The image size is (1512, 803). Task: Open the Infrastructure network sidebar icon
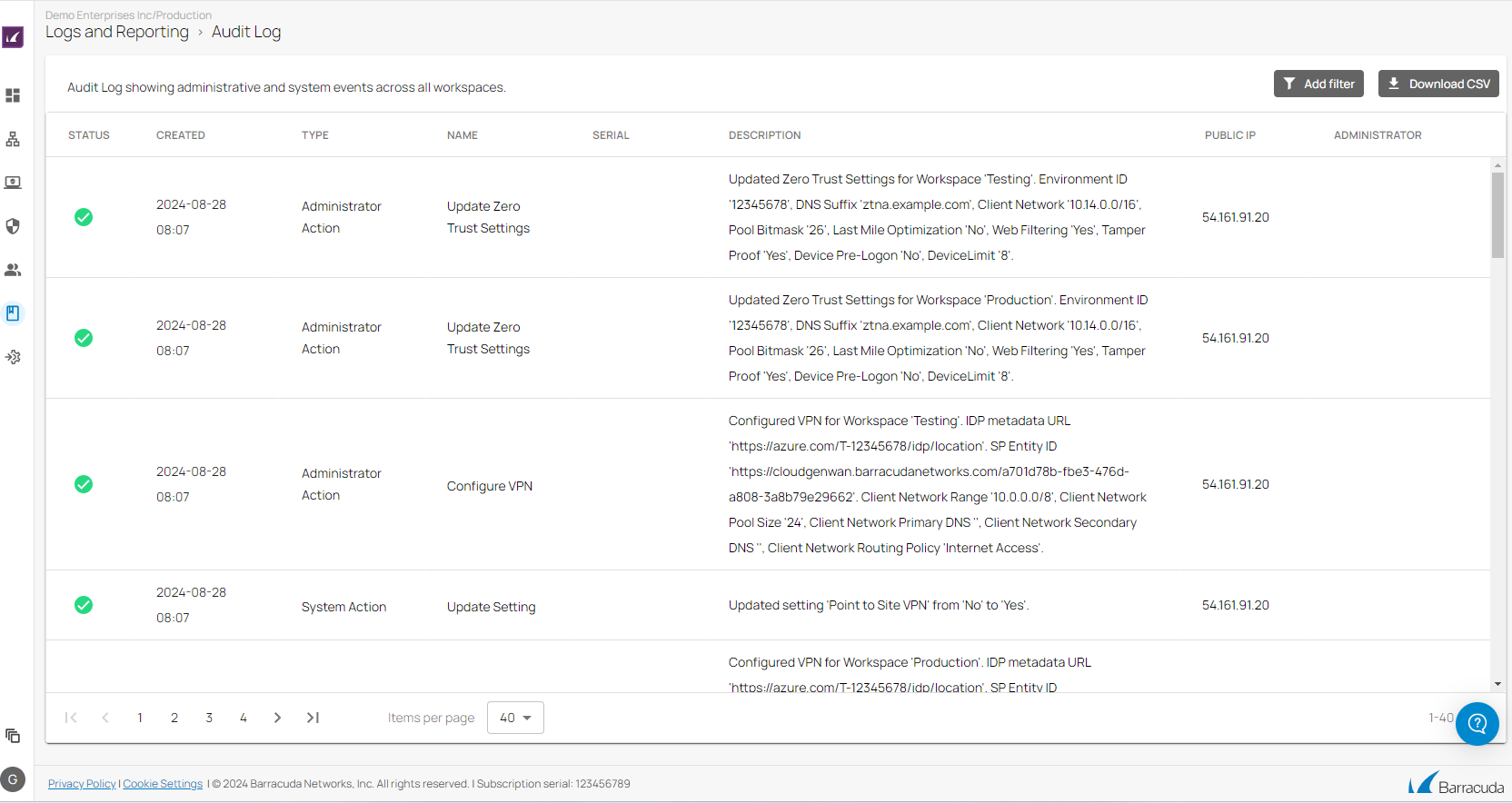[13, 139]
